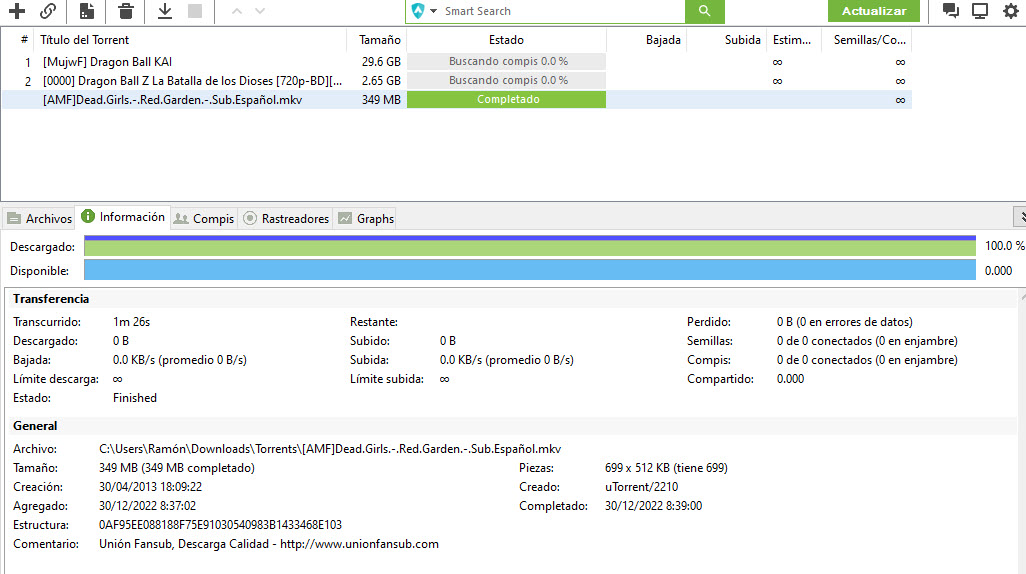The image size is (1026, 574).
Task: Click the General section header
Action: point(35,426)
